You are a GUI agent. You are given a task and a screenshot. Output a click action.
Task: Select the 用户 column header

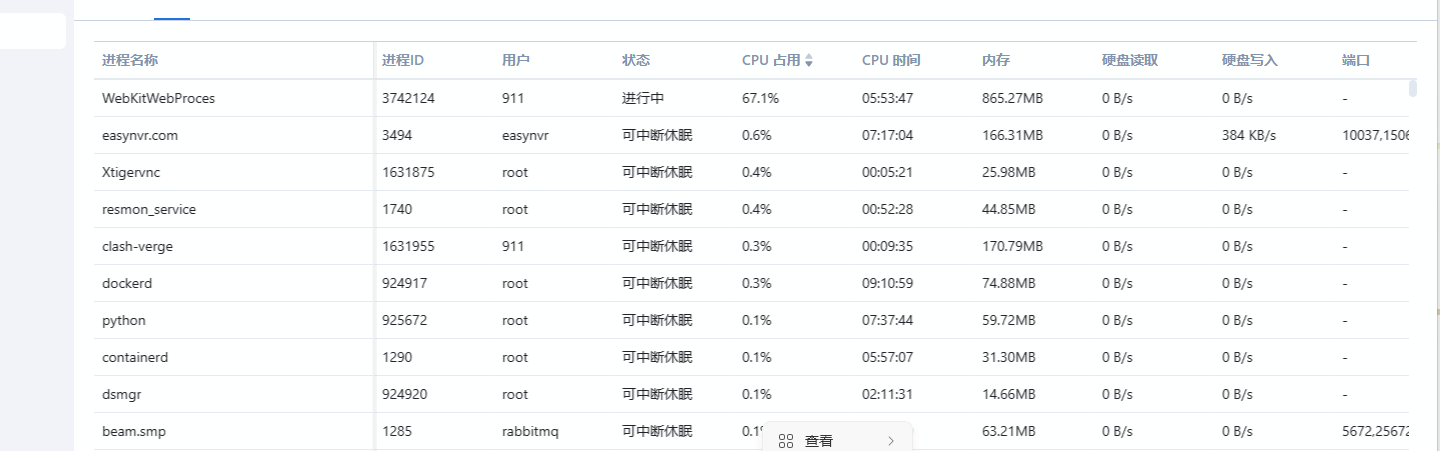click(x=516, y=60)
